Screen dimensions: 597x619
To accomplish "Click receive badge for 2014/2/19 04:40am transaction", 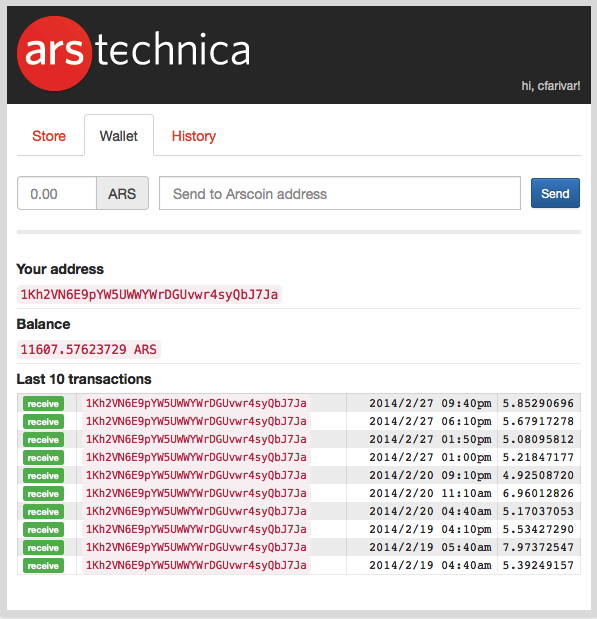I will (43, 566).
